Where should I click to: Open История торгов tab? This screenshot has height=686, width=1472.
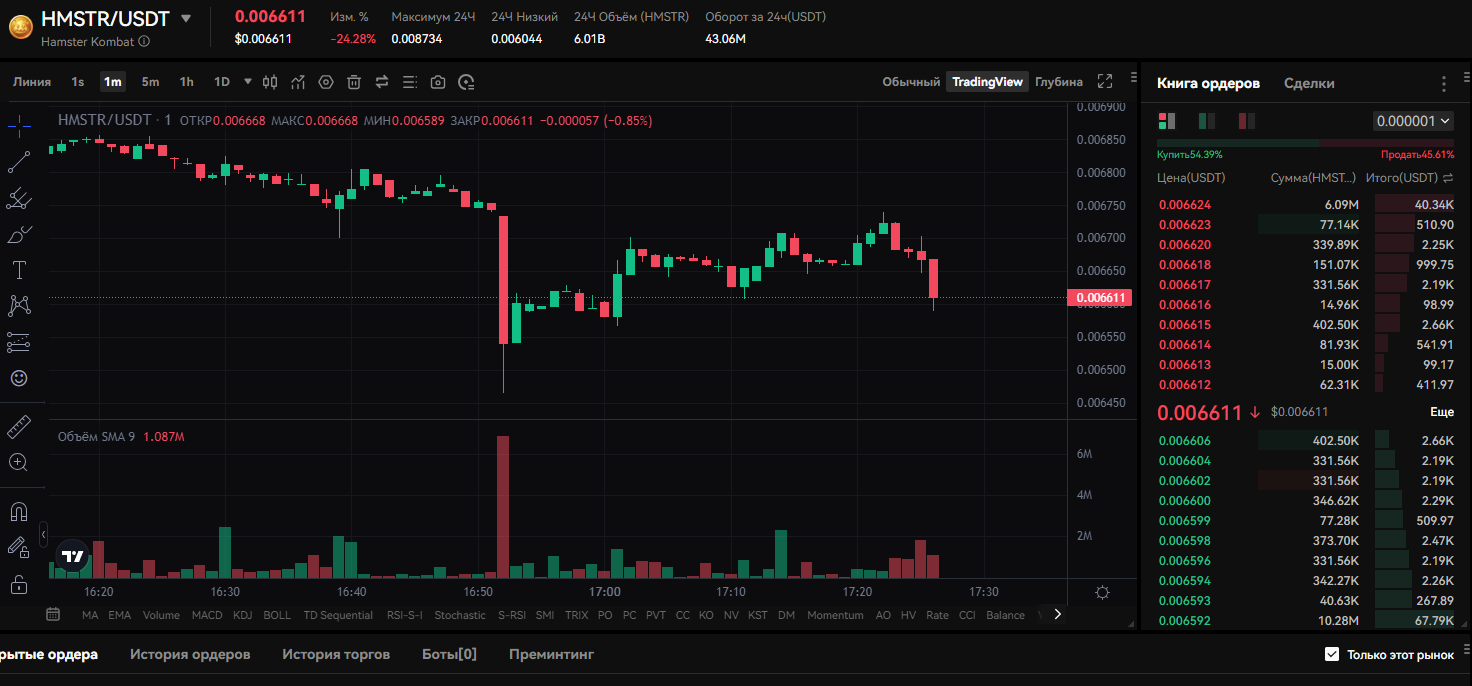click(336, 654)
